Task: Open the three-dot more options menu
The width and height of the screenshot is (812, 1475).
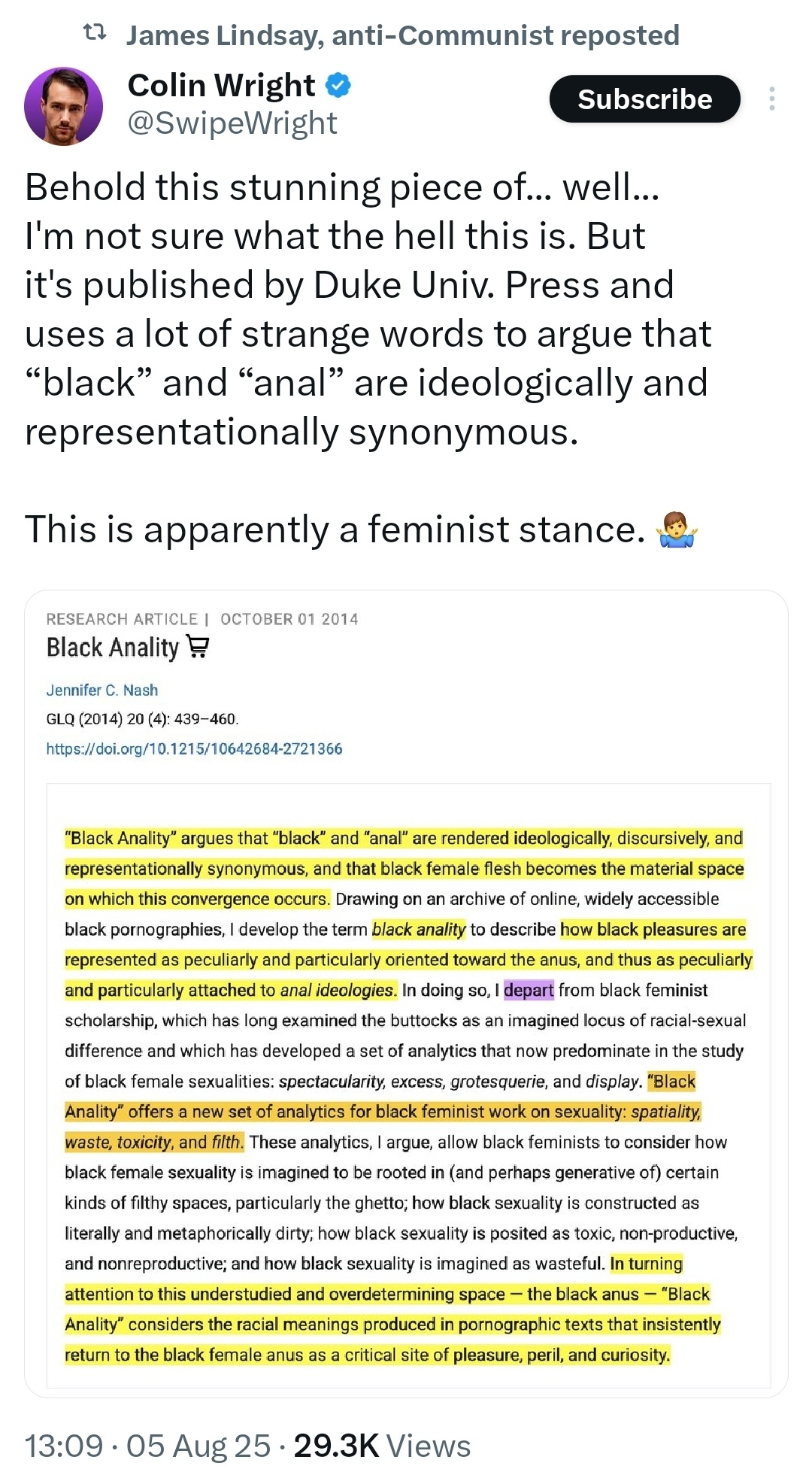Action: coord(772,99)
